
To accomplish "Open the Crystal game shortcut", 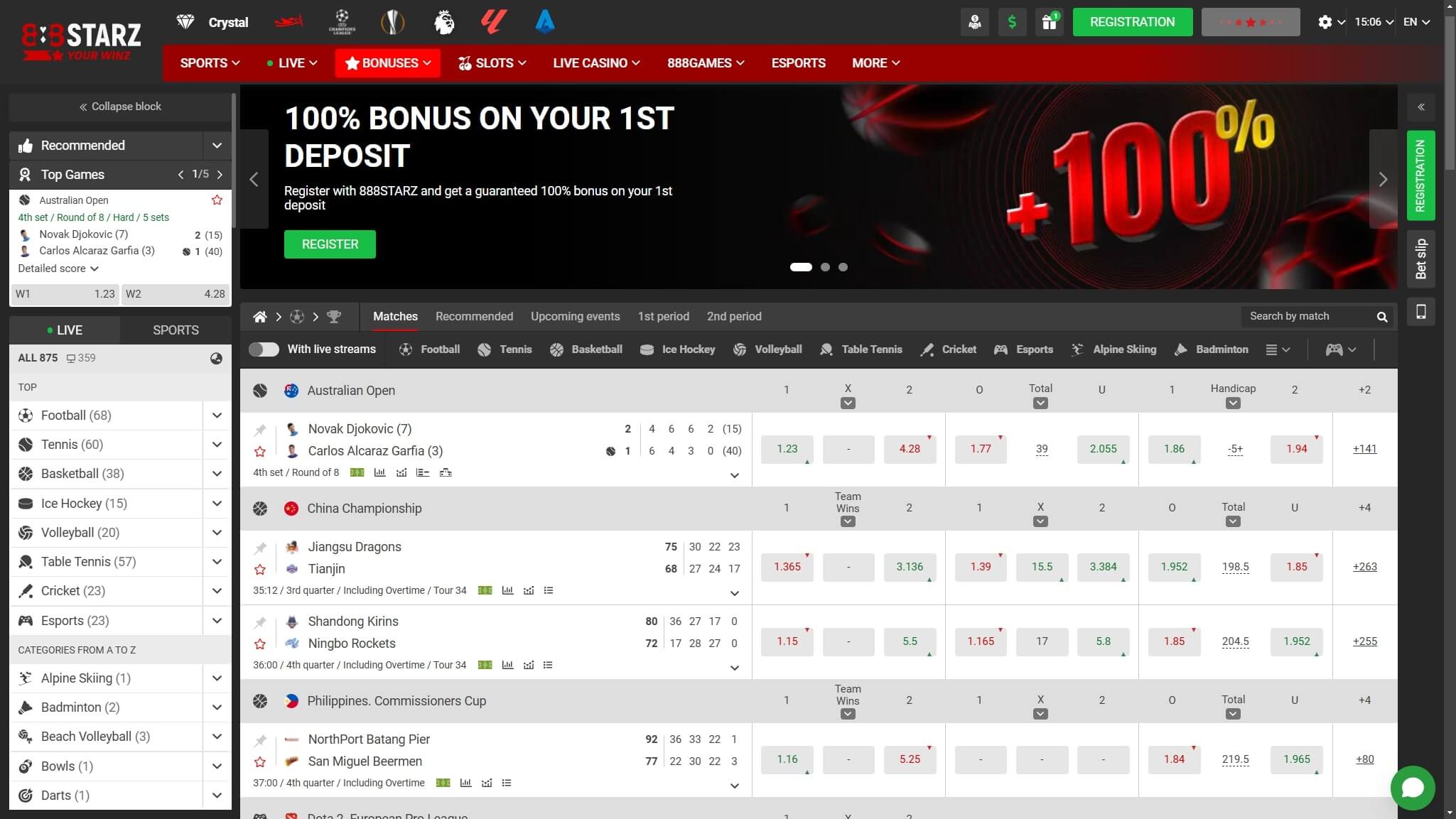I will pos(212,22).
